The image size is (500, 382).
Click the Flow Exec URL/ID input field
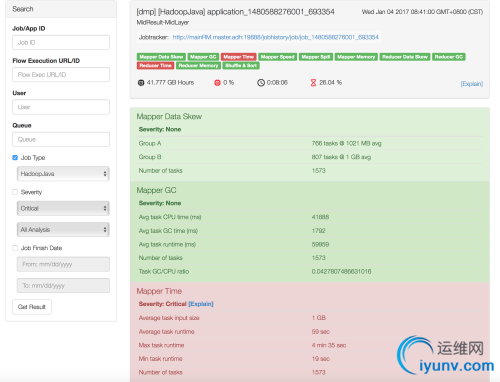tap(61, 75)
